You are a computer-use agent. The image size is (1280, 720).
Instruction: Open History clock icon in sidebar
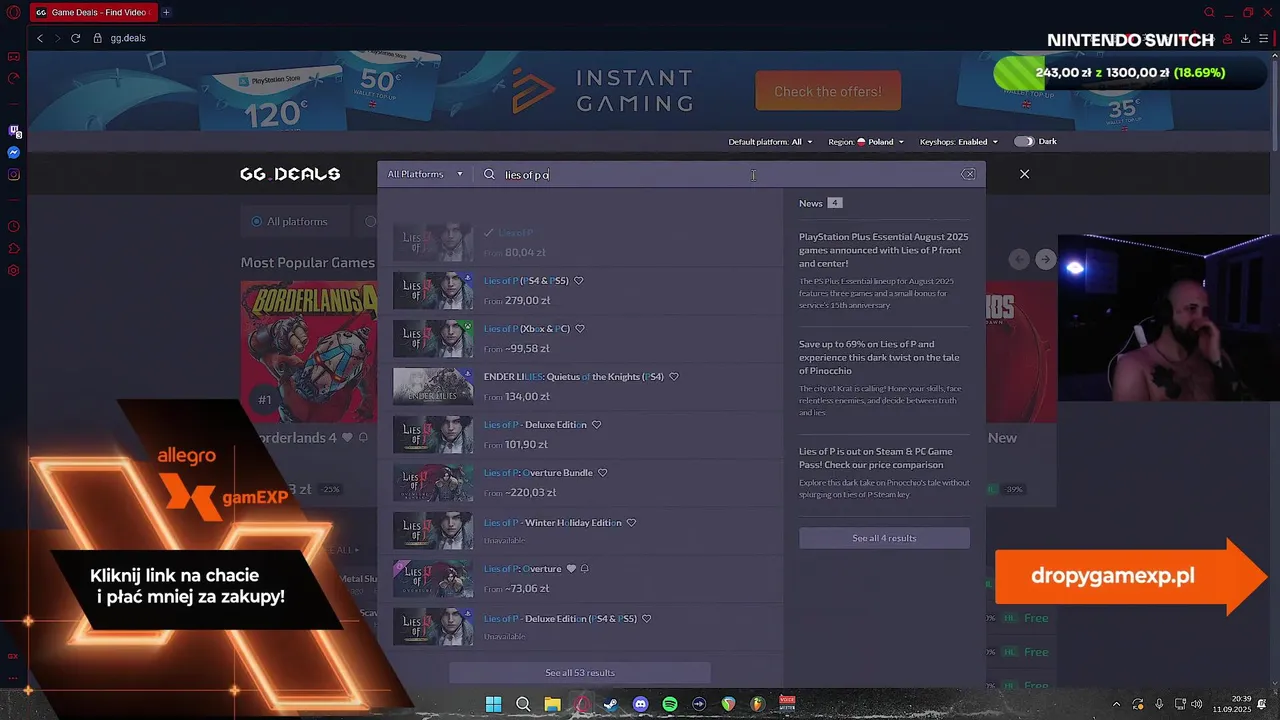[14, 227]
